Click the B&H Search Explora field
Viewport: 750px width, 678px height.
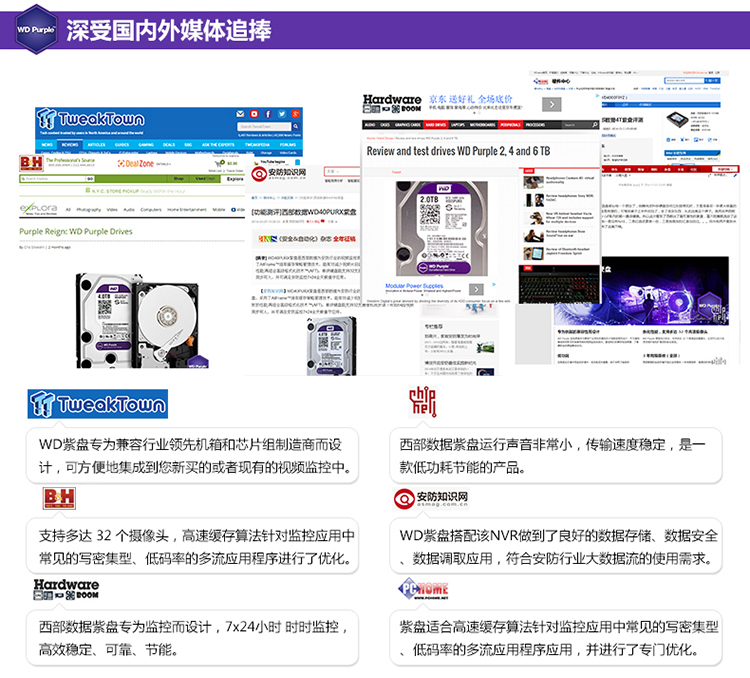point(52,179)
